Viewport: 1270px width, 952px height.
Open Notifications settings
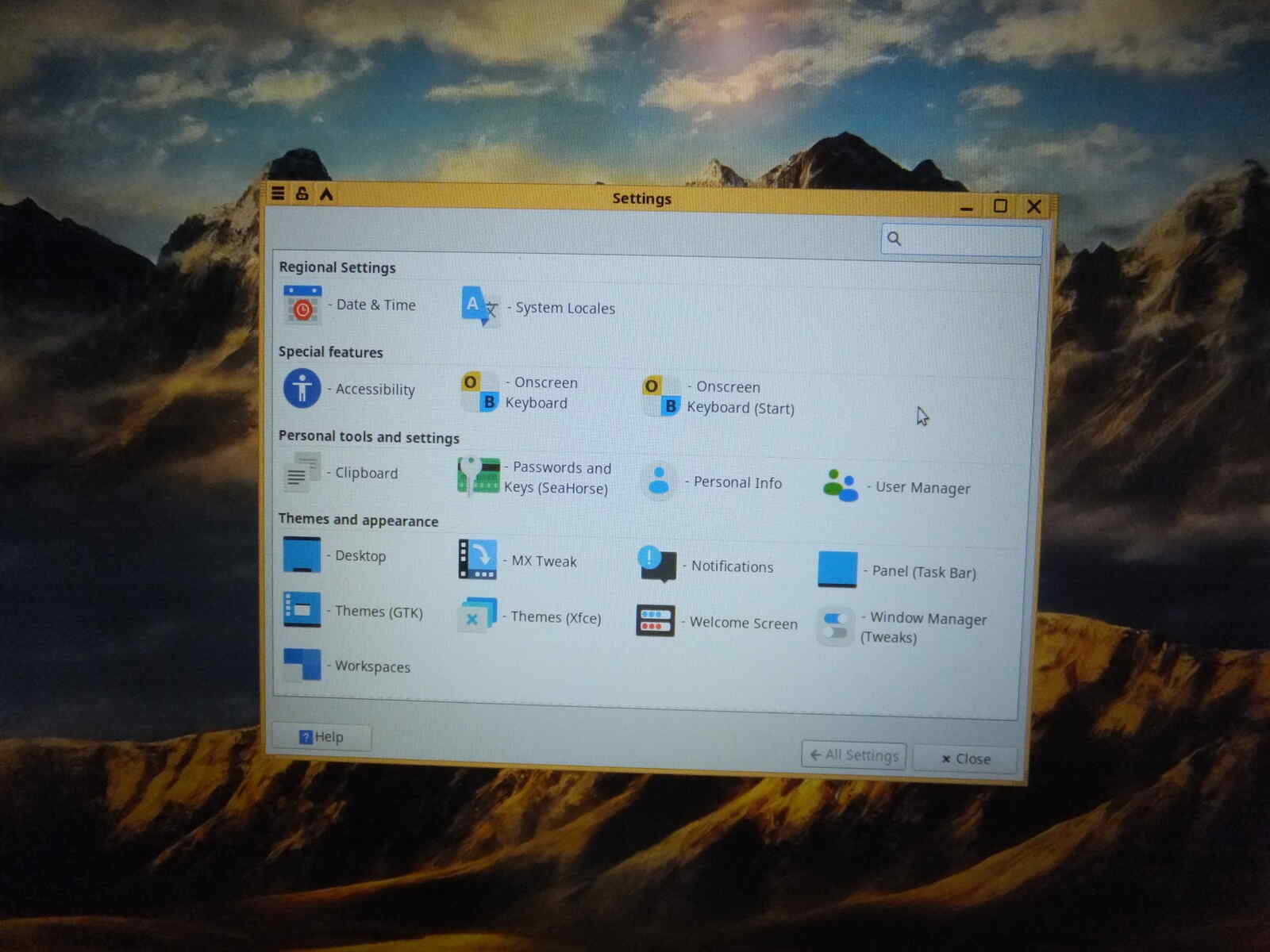(x=706, y=565)
